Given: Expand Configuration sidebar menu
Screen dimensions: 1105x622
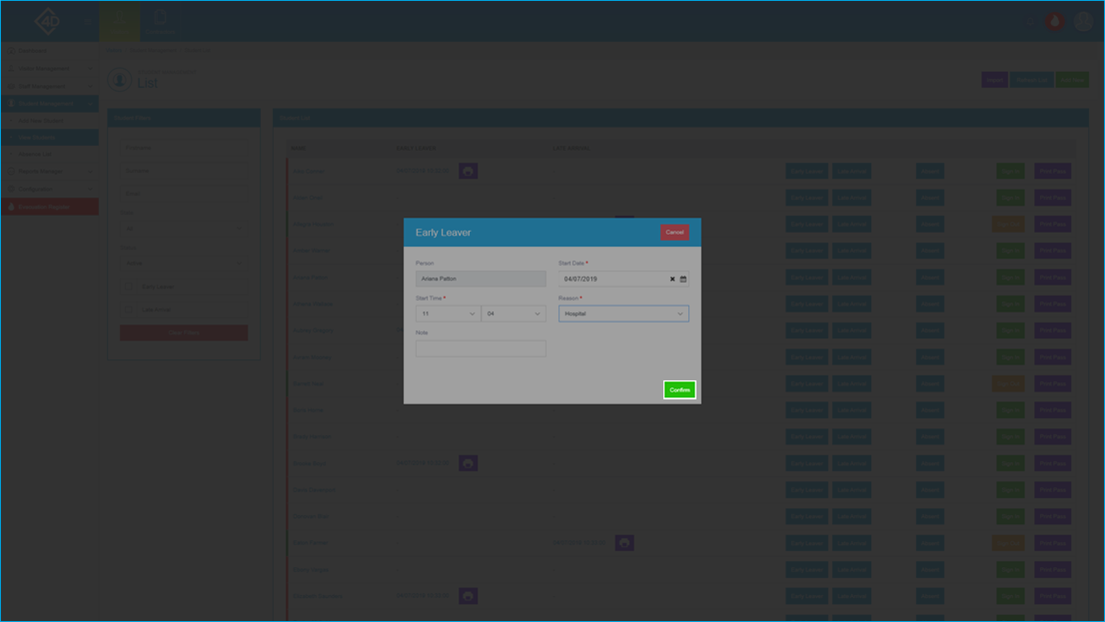Looking at the screenshot, I should click(49, 189).
